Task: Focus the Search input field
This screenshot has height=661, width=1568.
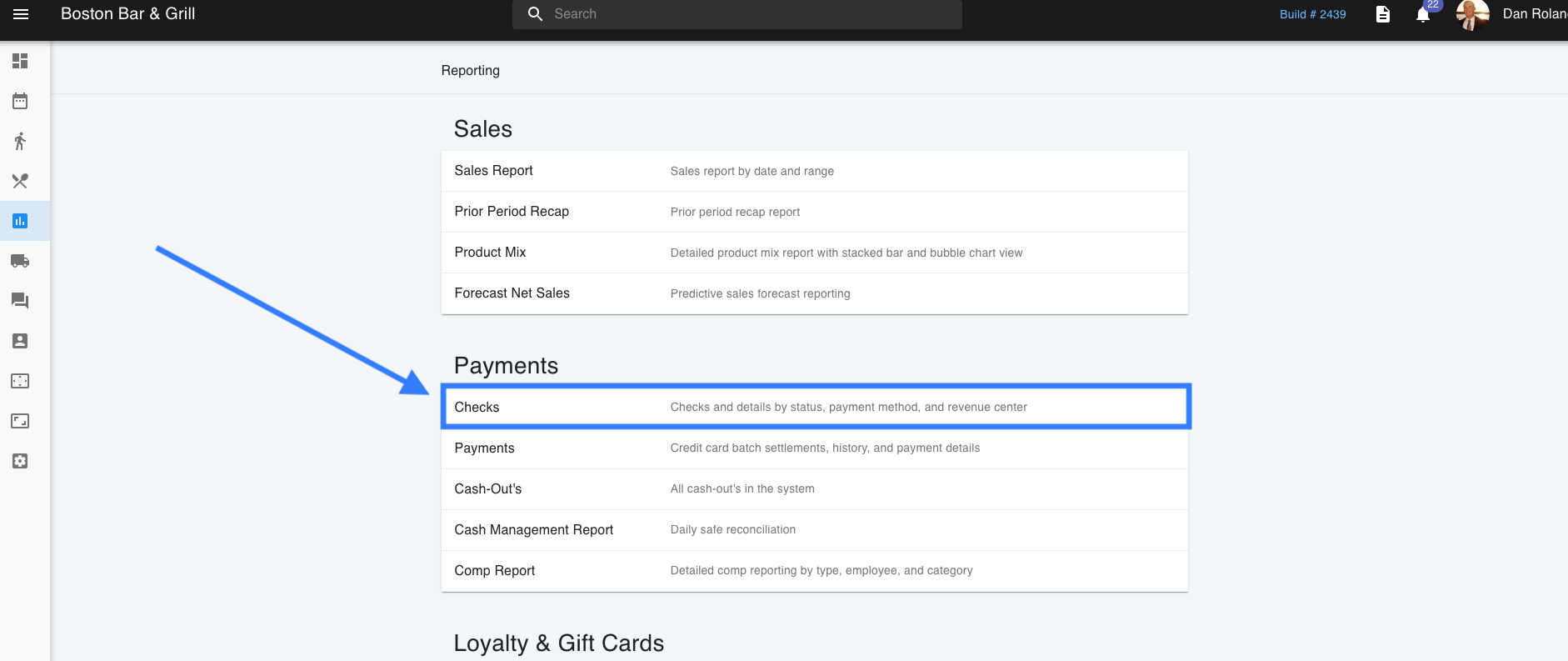Action: pyautogui.click(x=750, y=14)
